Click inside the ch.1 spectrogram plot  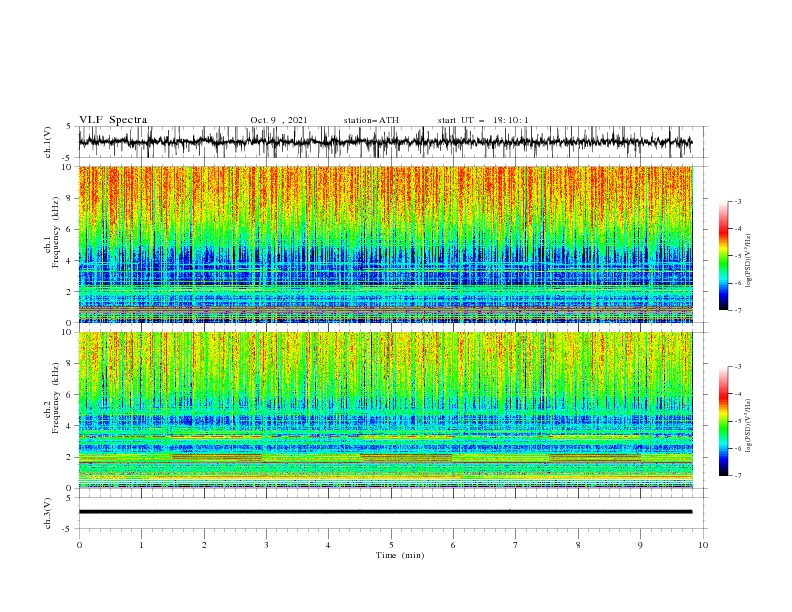coord(385,244)
